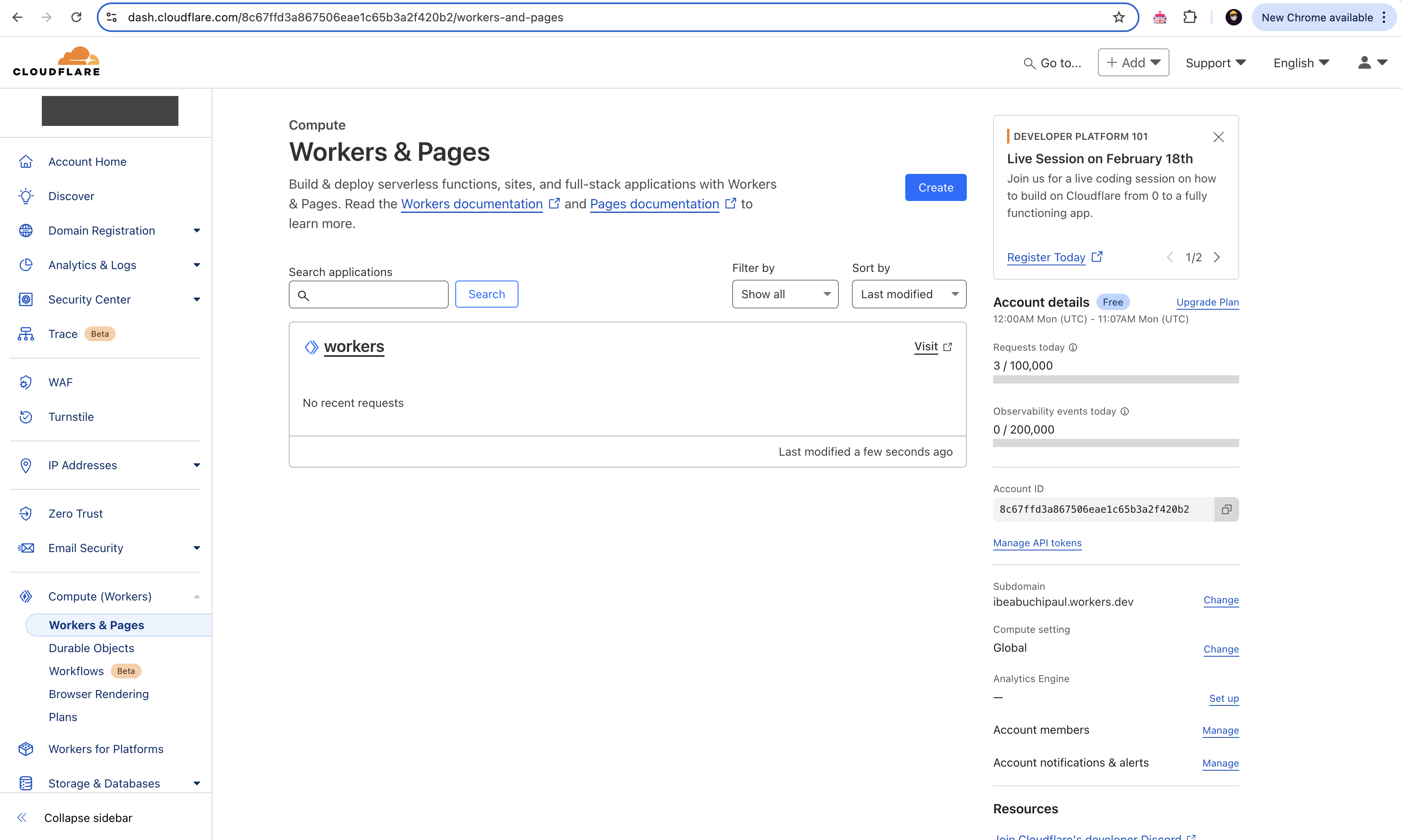Expand Storage & Databases submenu arrow
Image resolution: width=1402 pixels, height=840 pixels.
196,783
